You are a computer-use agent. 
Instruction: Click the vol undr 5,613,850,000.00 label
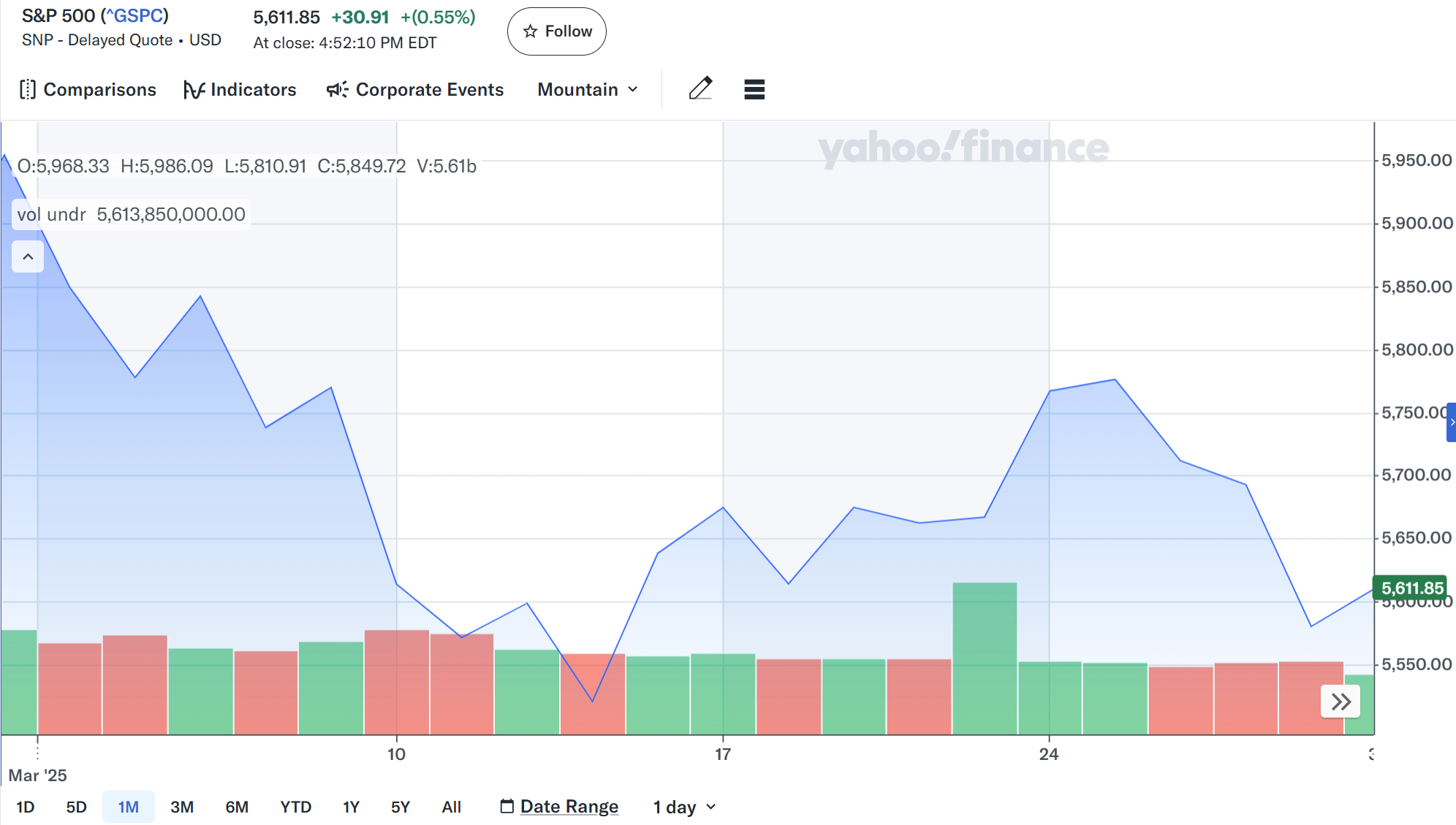[132, 214]
